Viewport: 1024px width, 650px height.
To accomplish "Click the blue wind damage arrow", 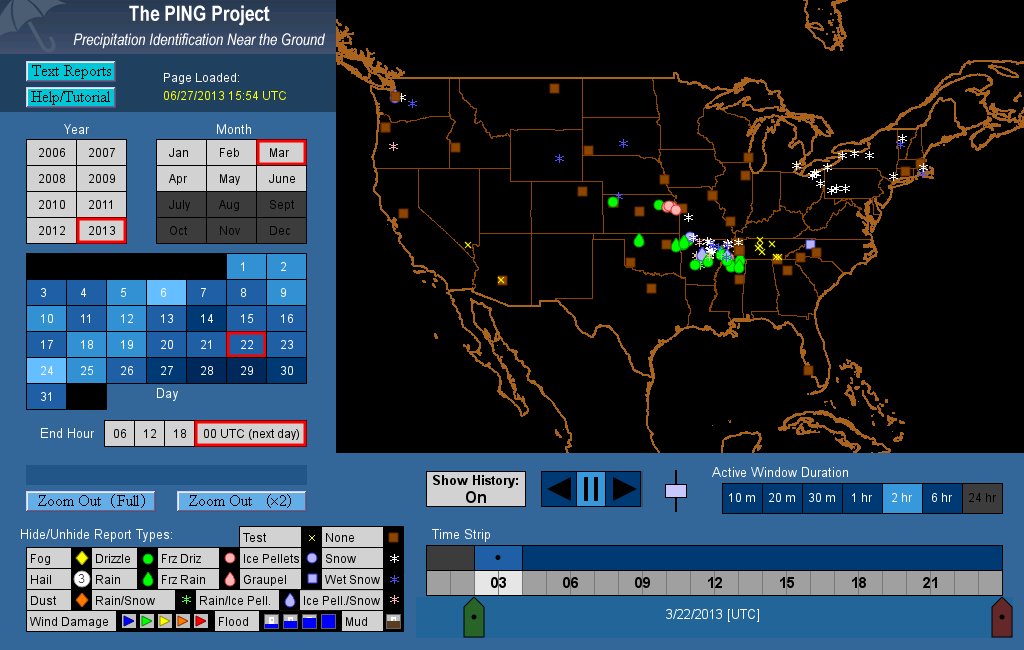I will (128, 621).
